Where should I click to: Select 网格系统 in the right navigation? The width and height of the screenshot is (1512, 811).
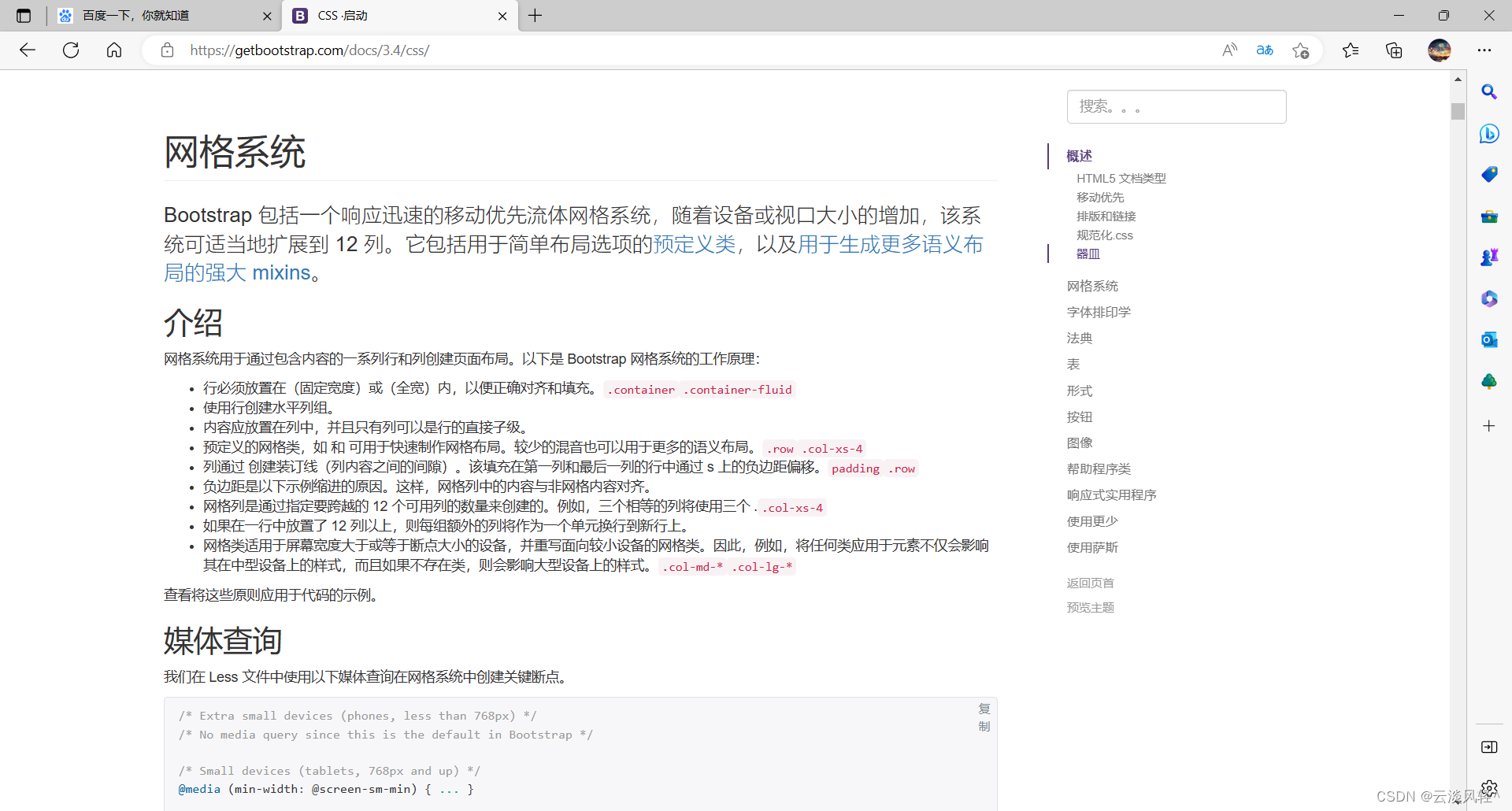tap(1091, 286)
